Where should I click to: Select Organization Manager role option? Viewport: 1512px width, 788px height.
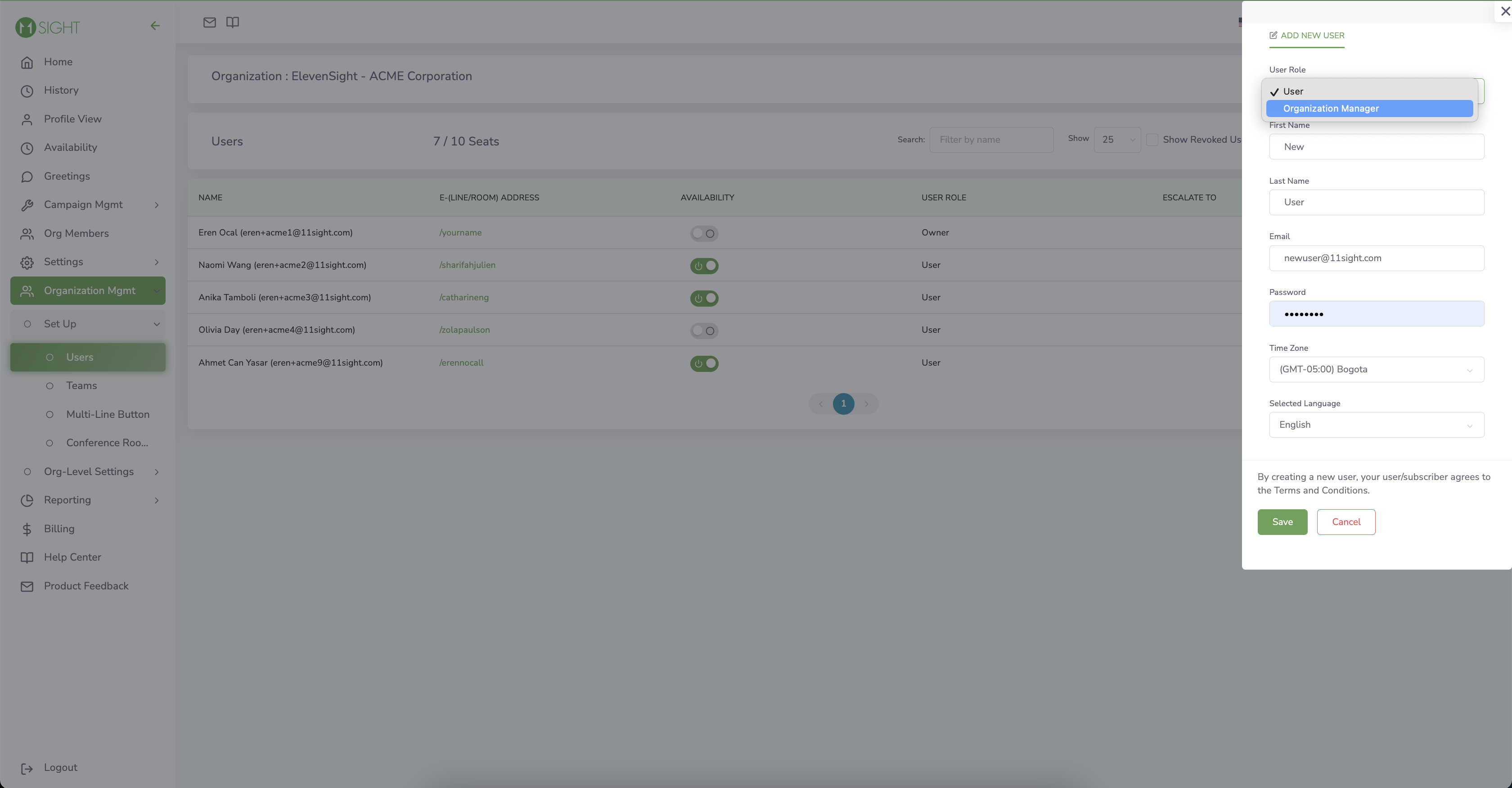(1369, 109)
